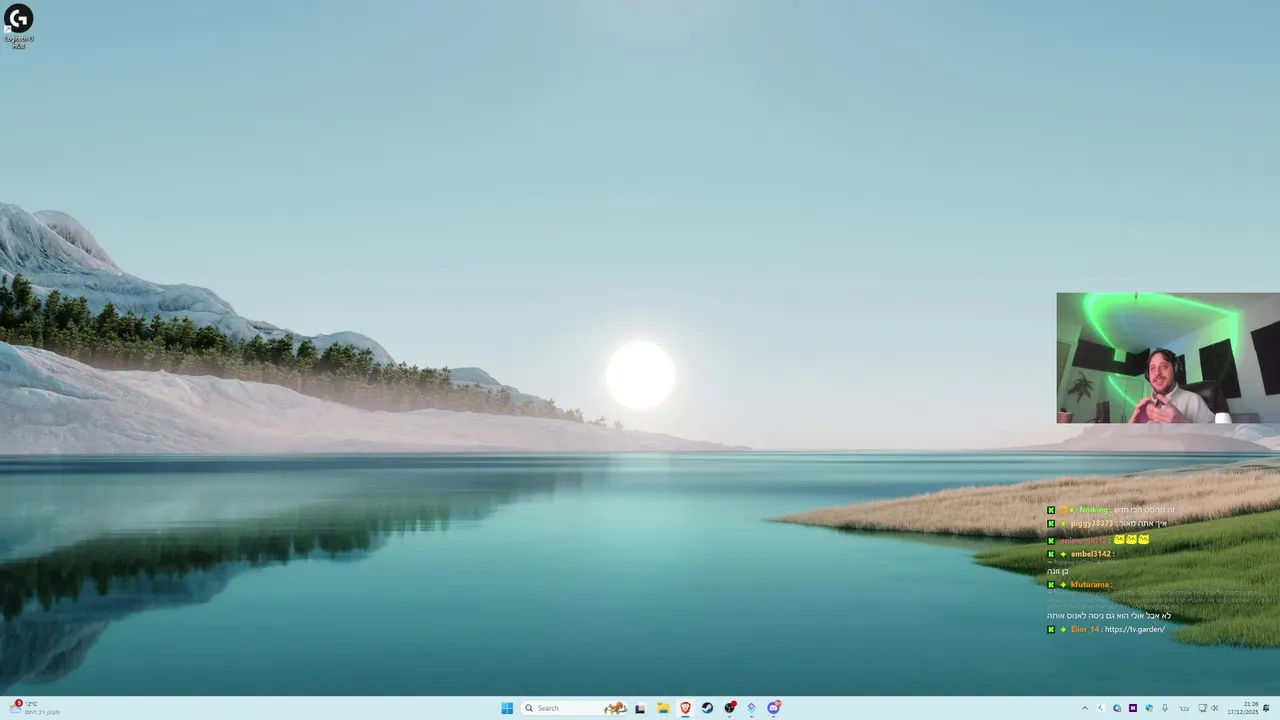Open the https://tv.garden/ link in chat
The image size is (1280, 720).
click(x=1135, y=629)
